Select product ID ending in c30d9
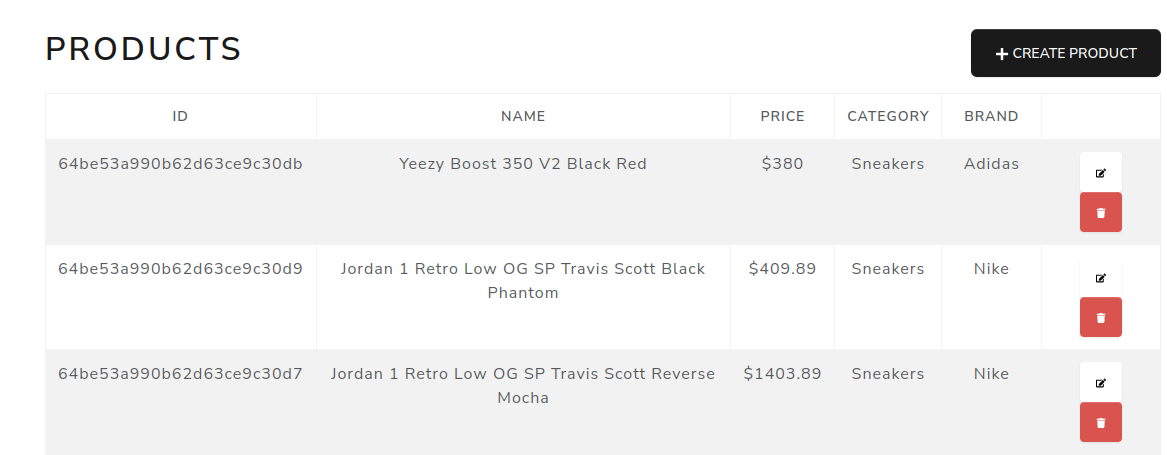1167x455 pixels. pyautogui.click(x=180, y=269)
